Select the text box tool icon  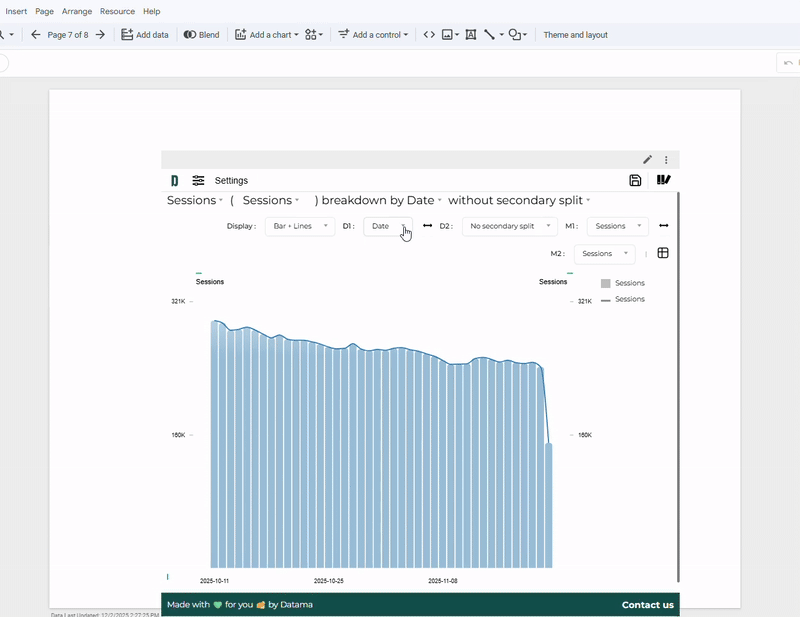[470, 35]
